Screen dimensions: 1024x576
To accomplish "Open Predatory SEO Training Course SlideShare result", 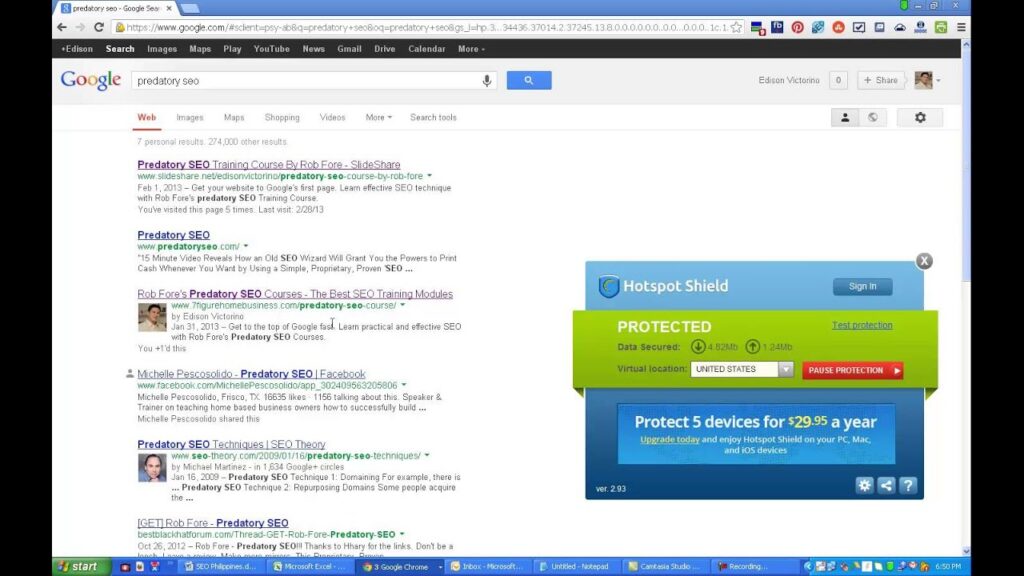I will 268,165.
